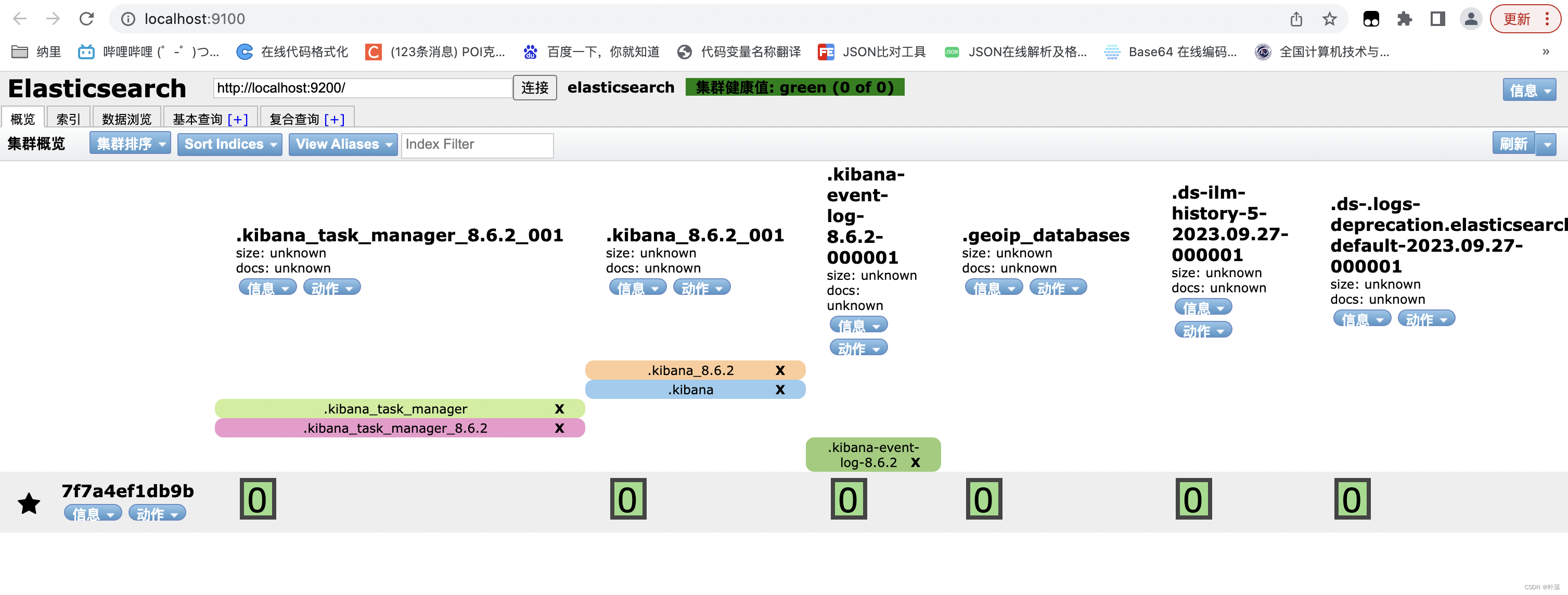Open the 在线代码格式化 bookmark
The image size is (1568, 595).
coord(292,51)
